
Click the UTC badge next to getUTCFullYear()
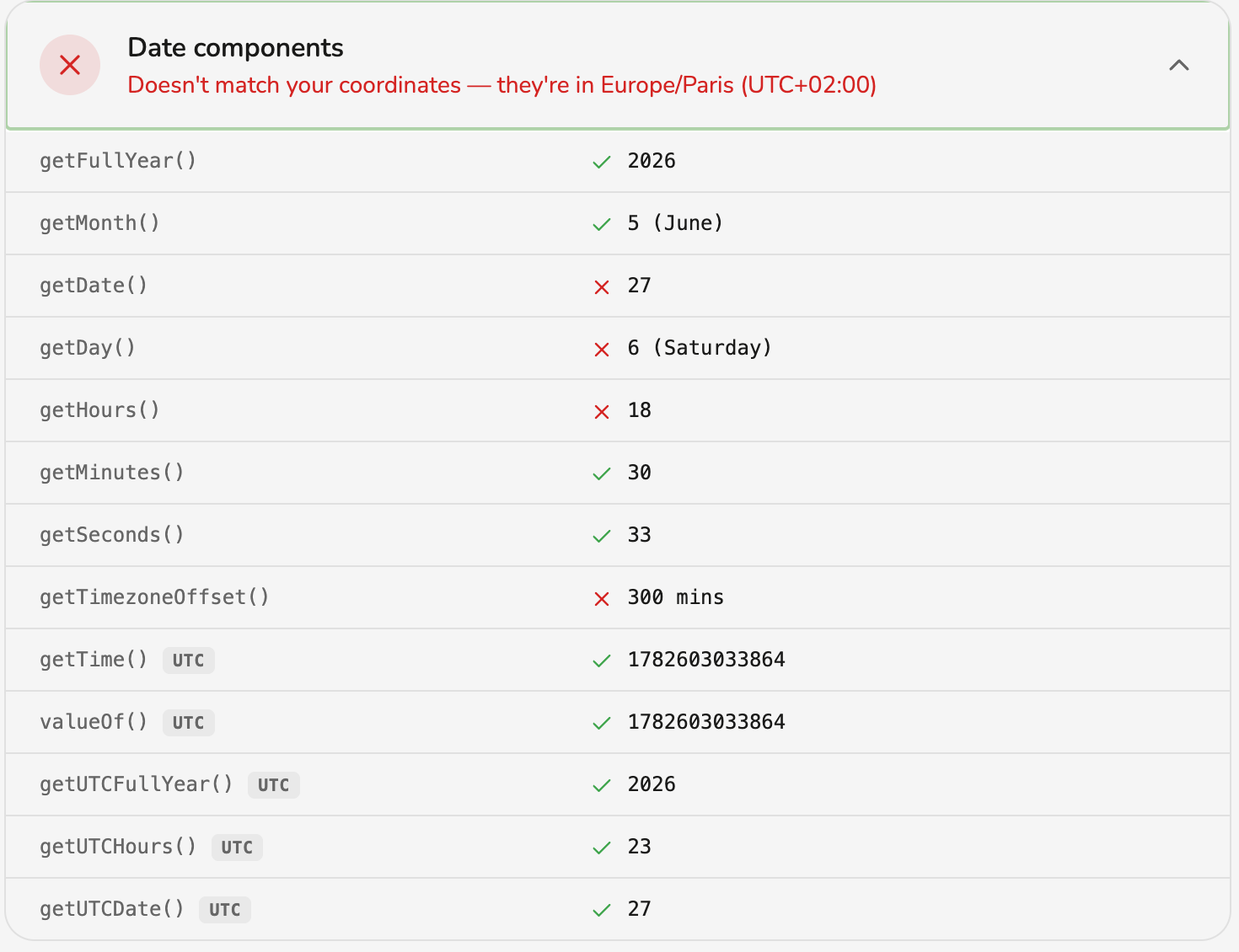point(274,785)
